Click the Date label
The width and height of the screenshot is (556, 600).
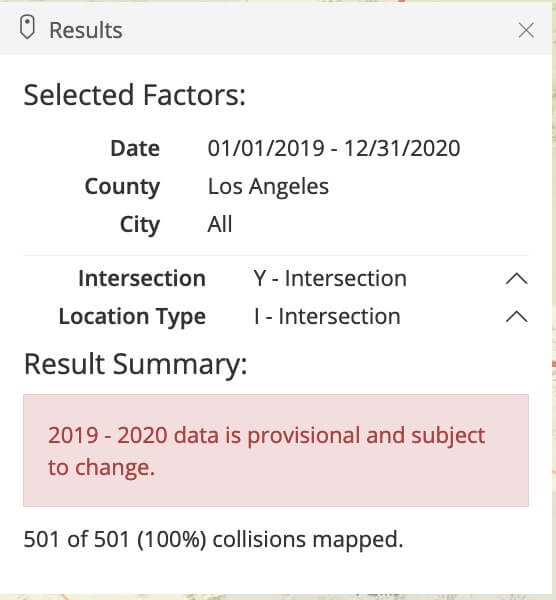point(135,148)
